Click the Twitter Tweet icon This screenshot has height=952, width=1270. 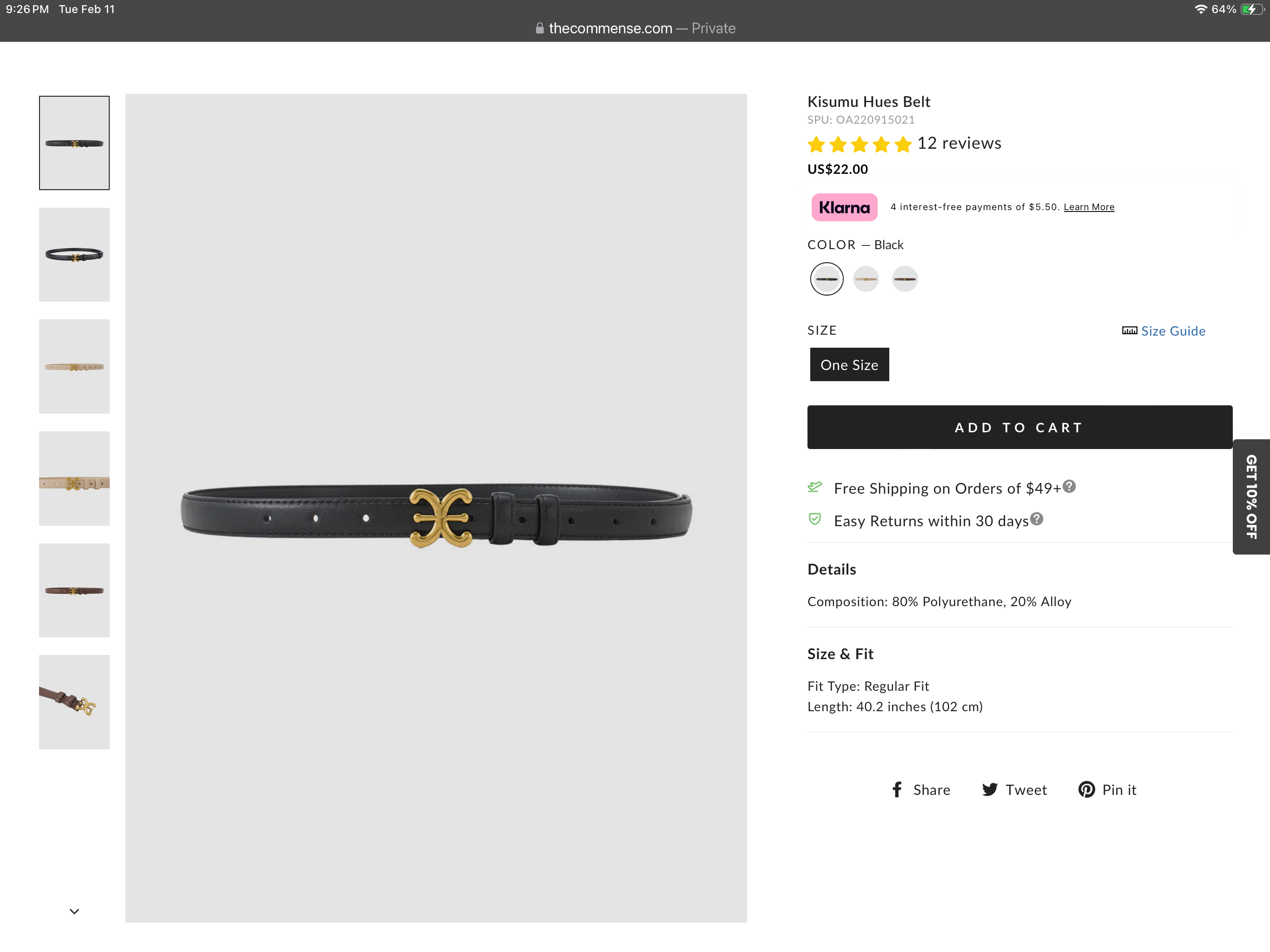tap(989, 789)
